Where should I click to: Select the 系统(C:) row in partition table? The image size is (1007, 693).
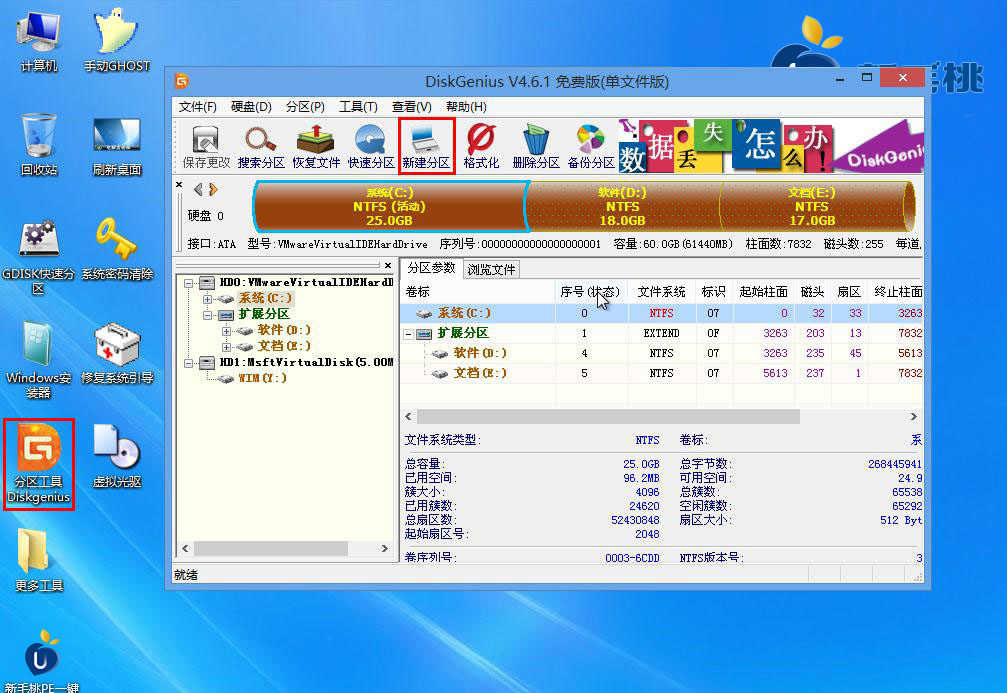(661, 313)
